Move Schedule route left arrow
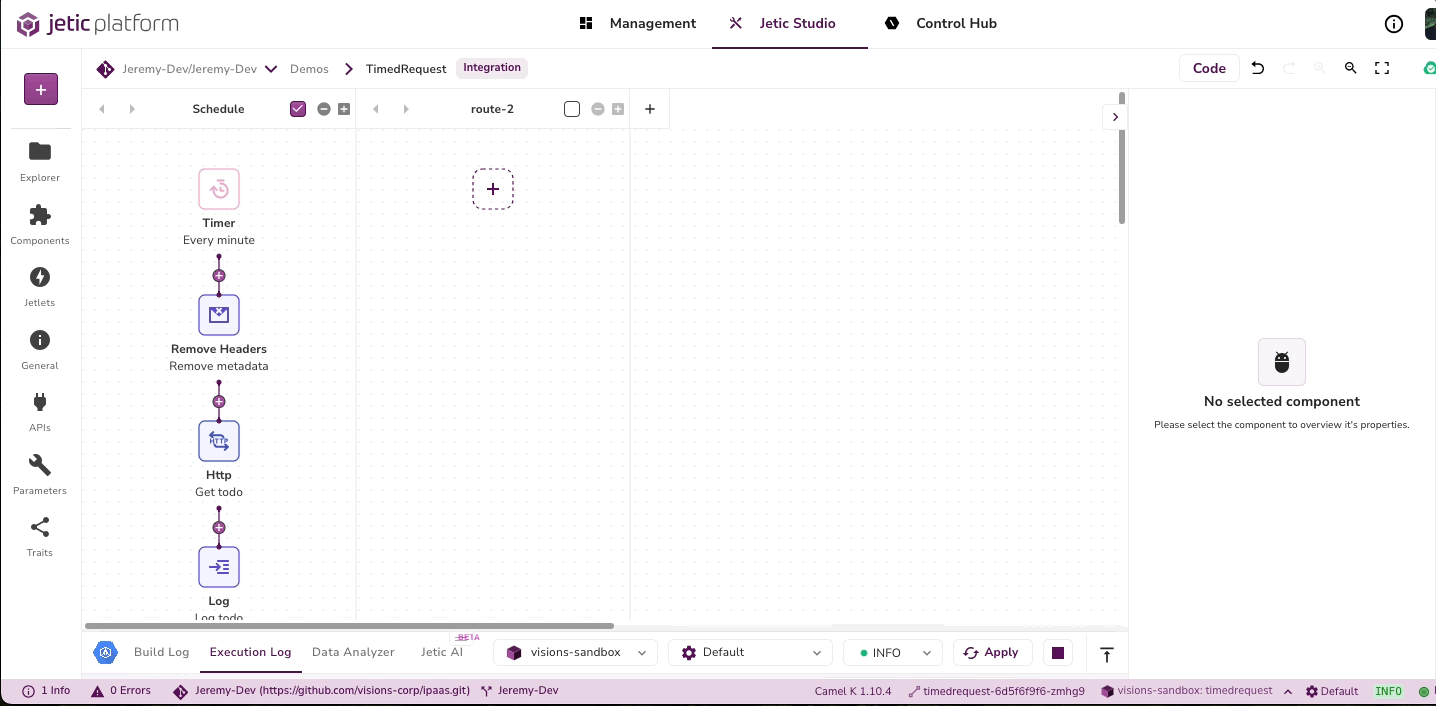1436x706 pixels. pyautogui.click(x=102, y=109)
